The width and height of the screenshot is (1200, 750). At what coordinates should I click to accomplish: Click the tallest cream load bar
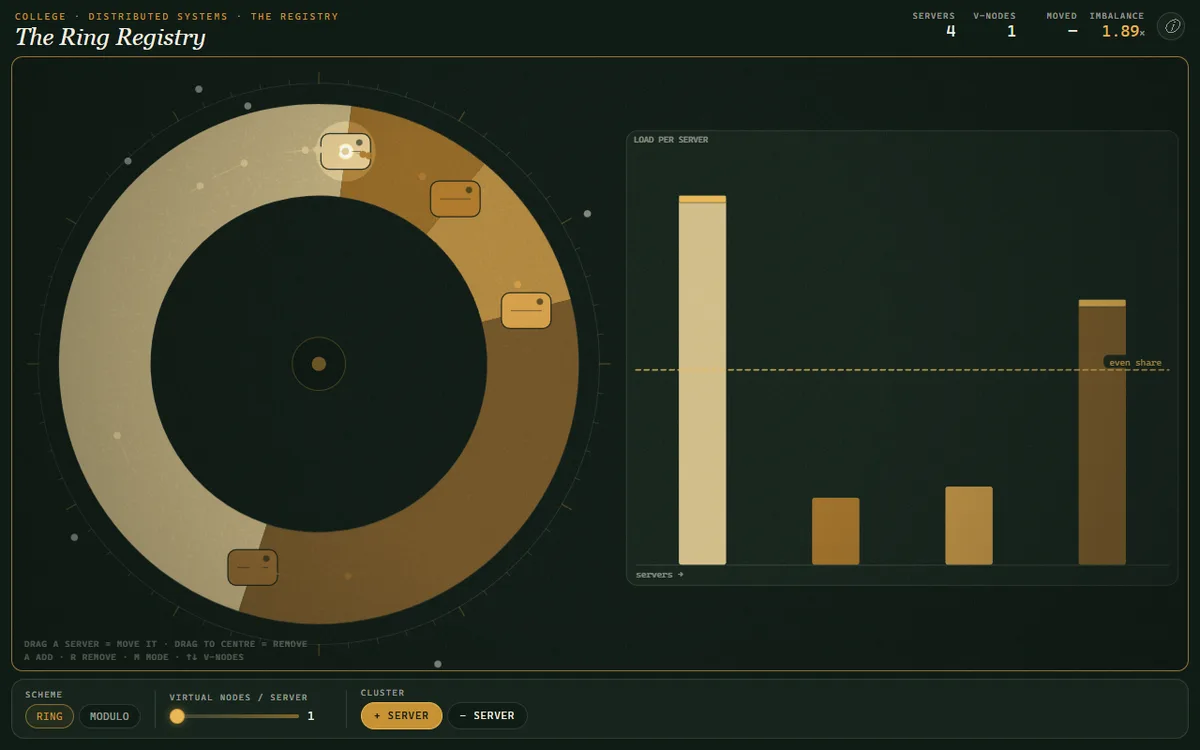702,380
